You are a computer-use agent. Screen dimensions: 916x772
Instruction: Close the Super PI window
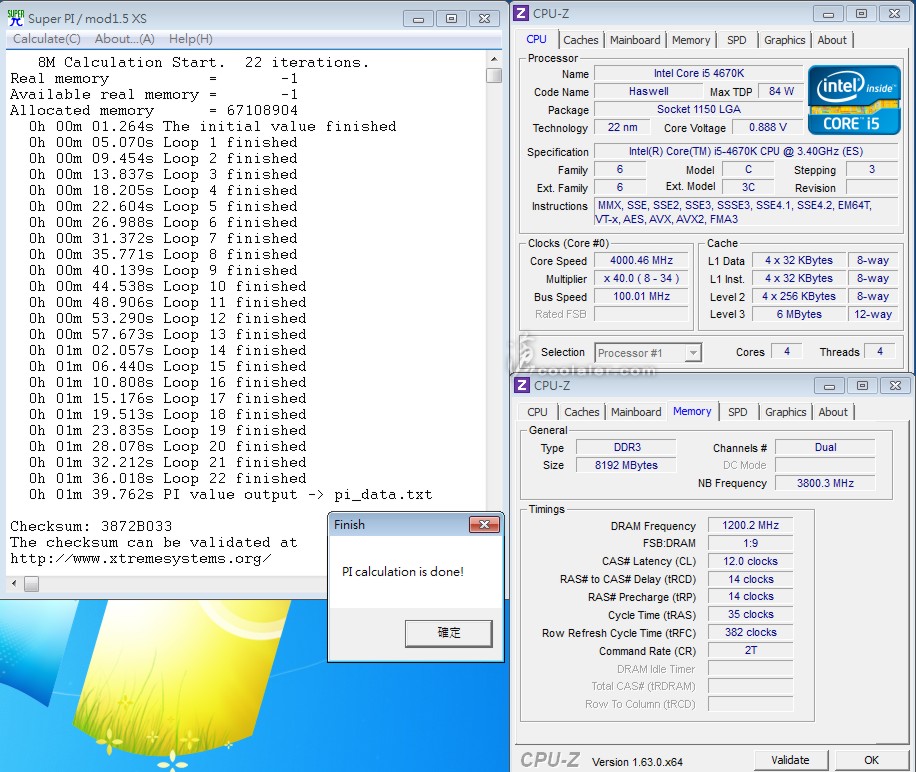tap(484, 19)
